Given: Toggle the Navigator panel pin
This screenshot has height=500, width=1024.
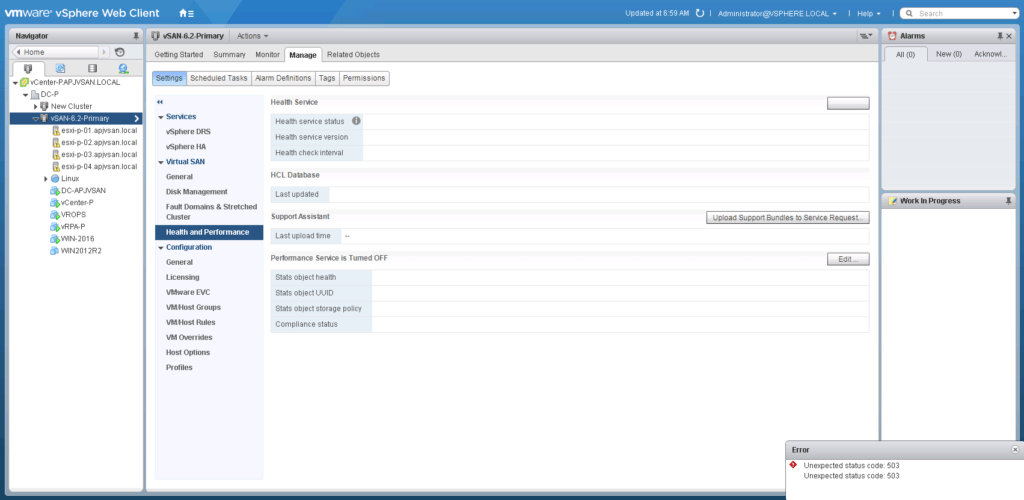Looking at the screenshot, I should tap(136, 35).
